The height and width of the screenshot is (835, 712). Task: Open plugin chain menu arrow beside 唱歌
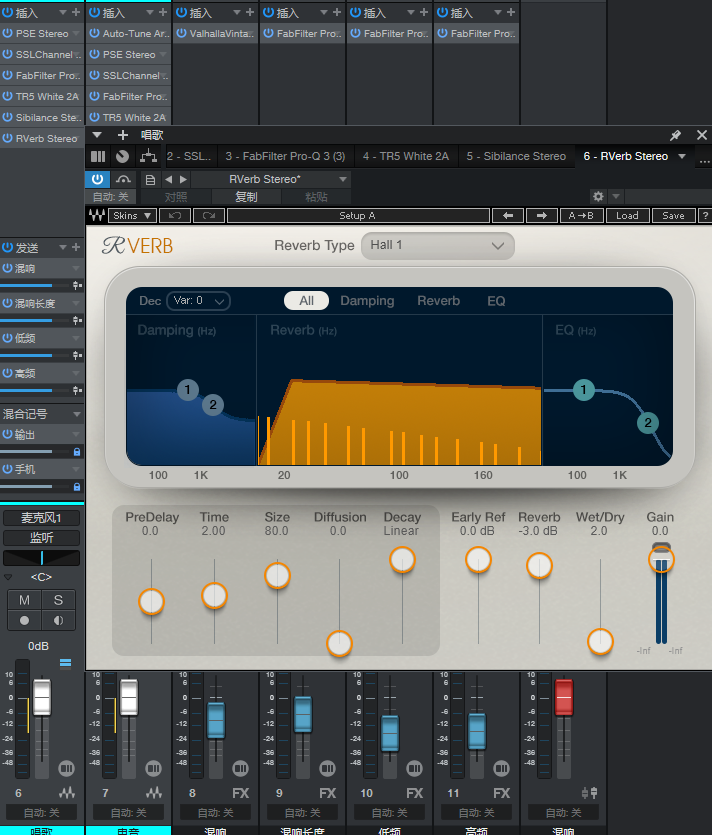coord(97,135)
